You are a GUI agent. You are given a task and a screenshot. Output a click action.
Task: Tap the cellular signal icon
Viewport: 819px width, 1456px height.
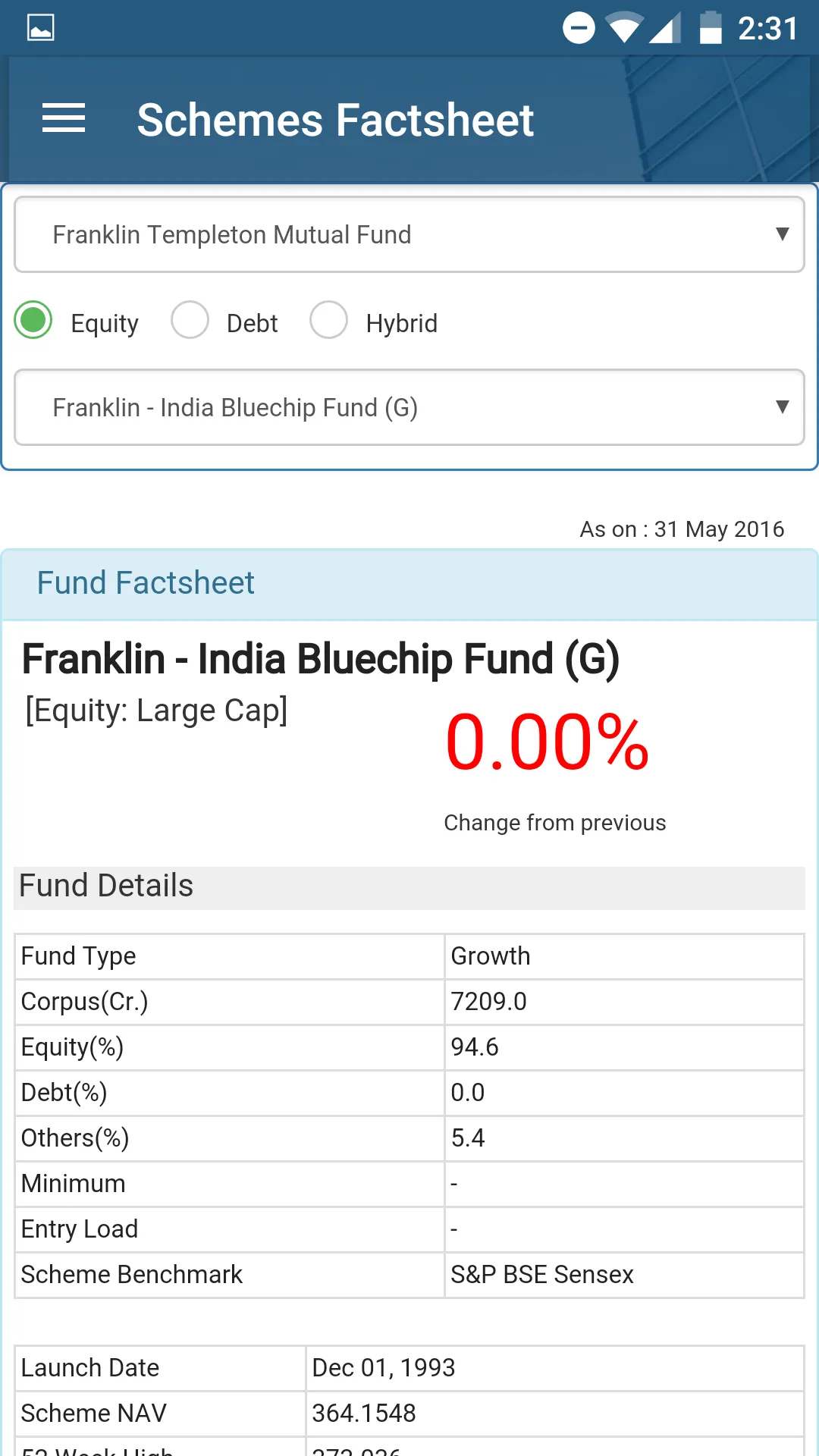coord(664,29)
